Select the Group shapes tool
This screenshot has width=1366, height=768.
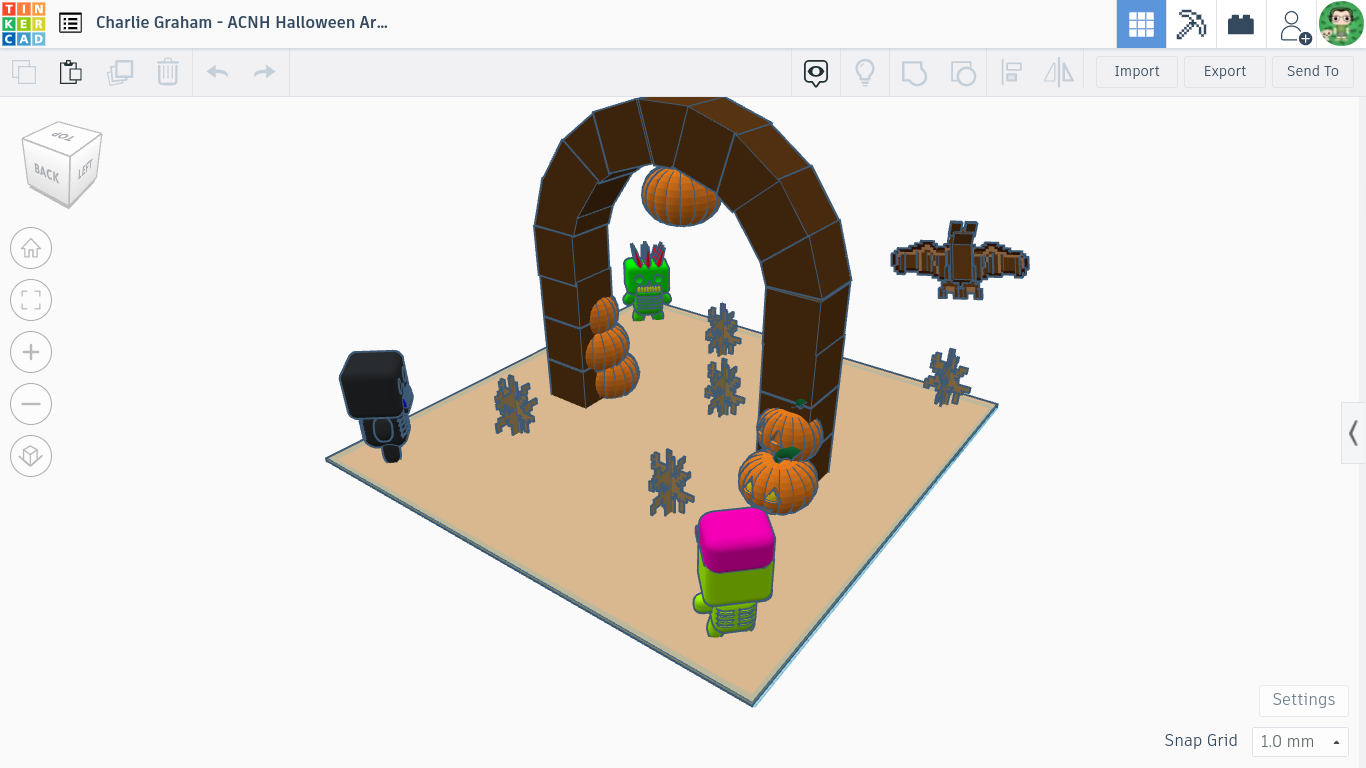913,72
